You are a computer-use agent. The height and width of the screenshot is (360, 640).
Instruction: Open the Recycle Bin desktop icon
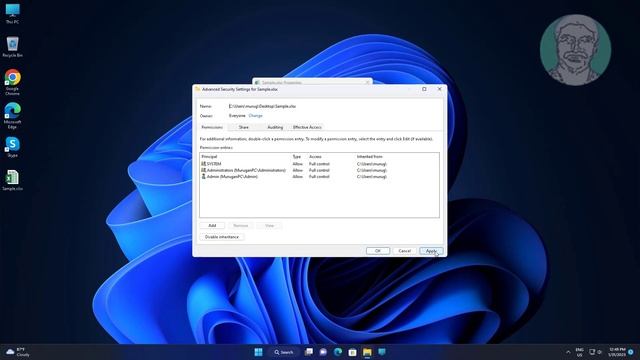[12, 47]
